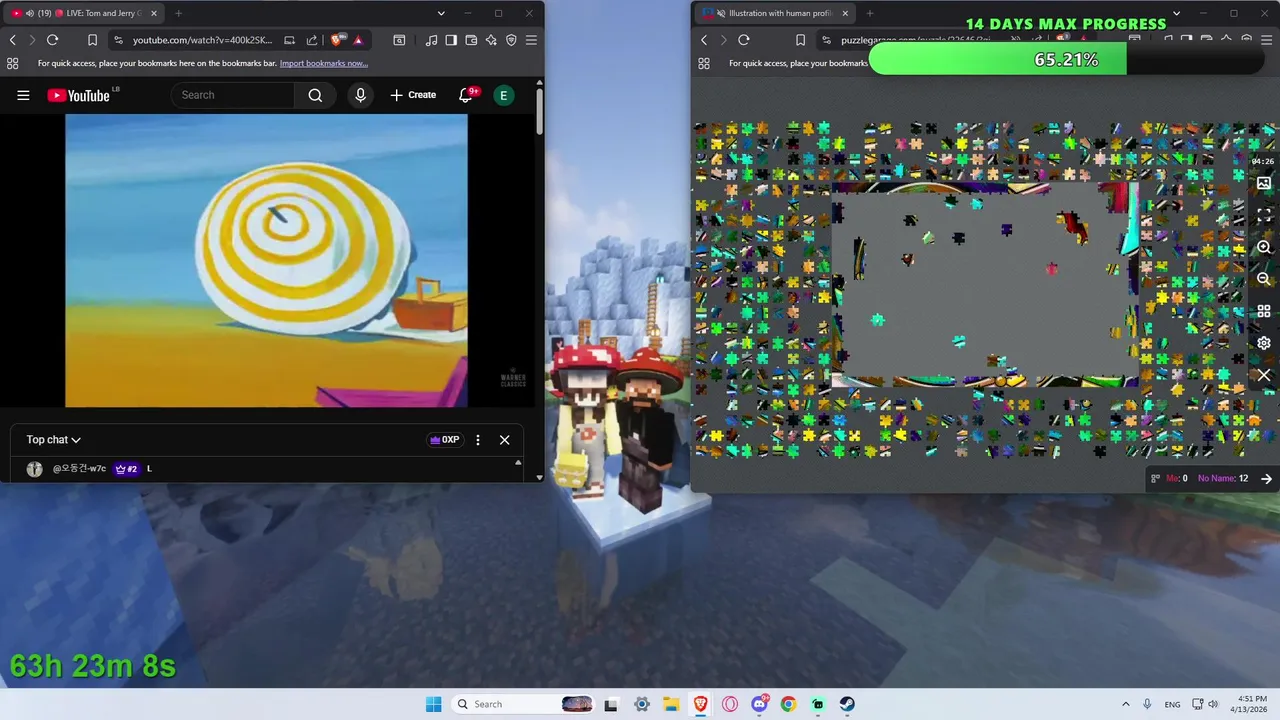1280x720 pixels.
Task: Bookmark the puzzle page
Action: pyautogui.click(x=800, y=40)
